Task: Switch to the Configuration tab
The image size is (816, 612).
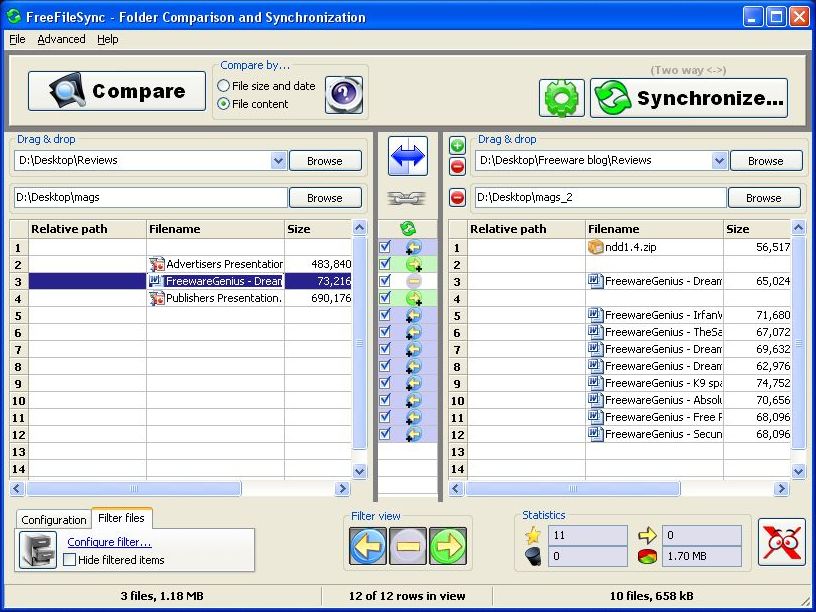Action: pos(54,520)
